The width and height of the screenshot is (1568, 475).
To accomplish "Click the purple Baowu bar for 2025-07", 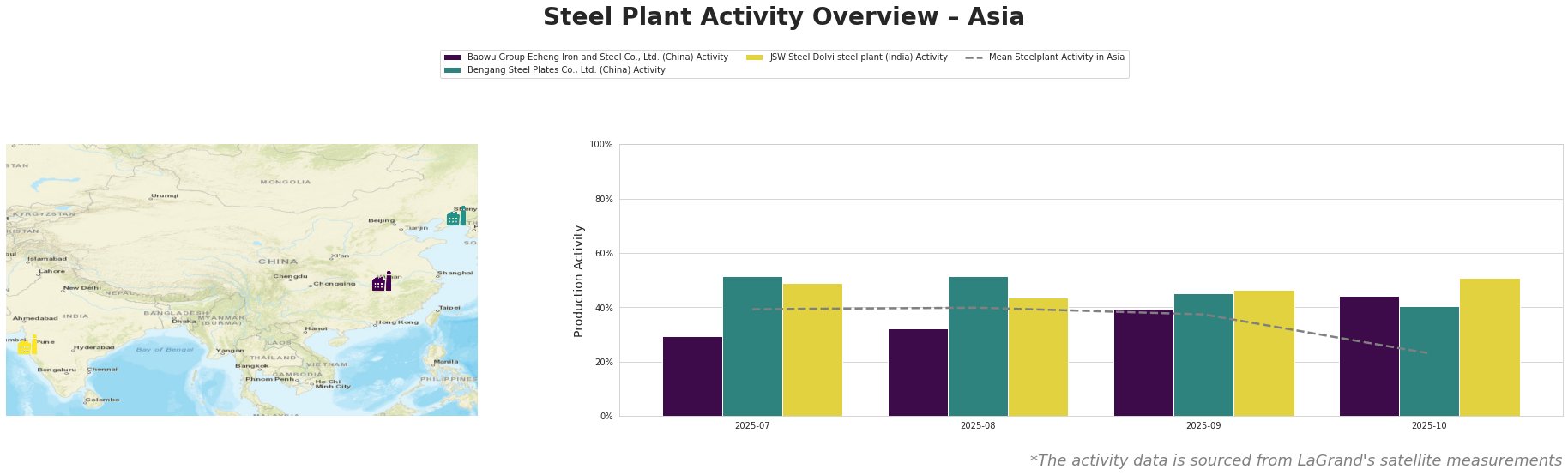I will click(692, 376).
